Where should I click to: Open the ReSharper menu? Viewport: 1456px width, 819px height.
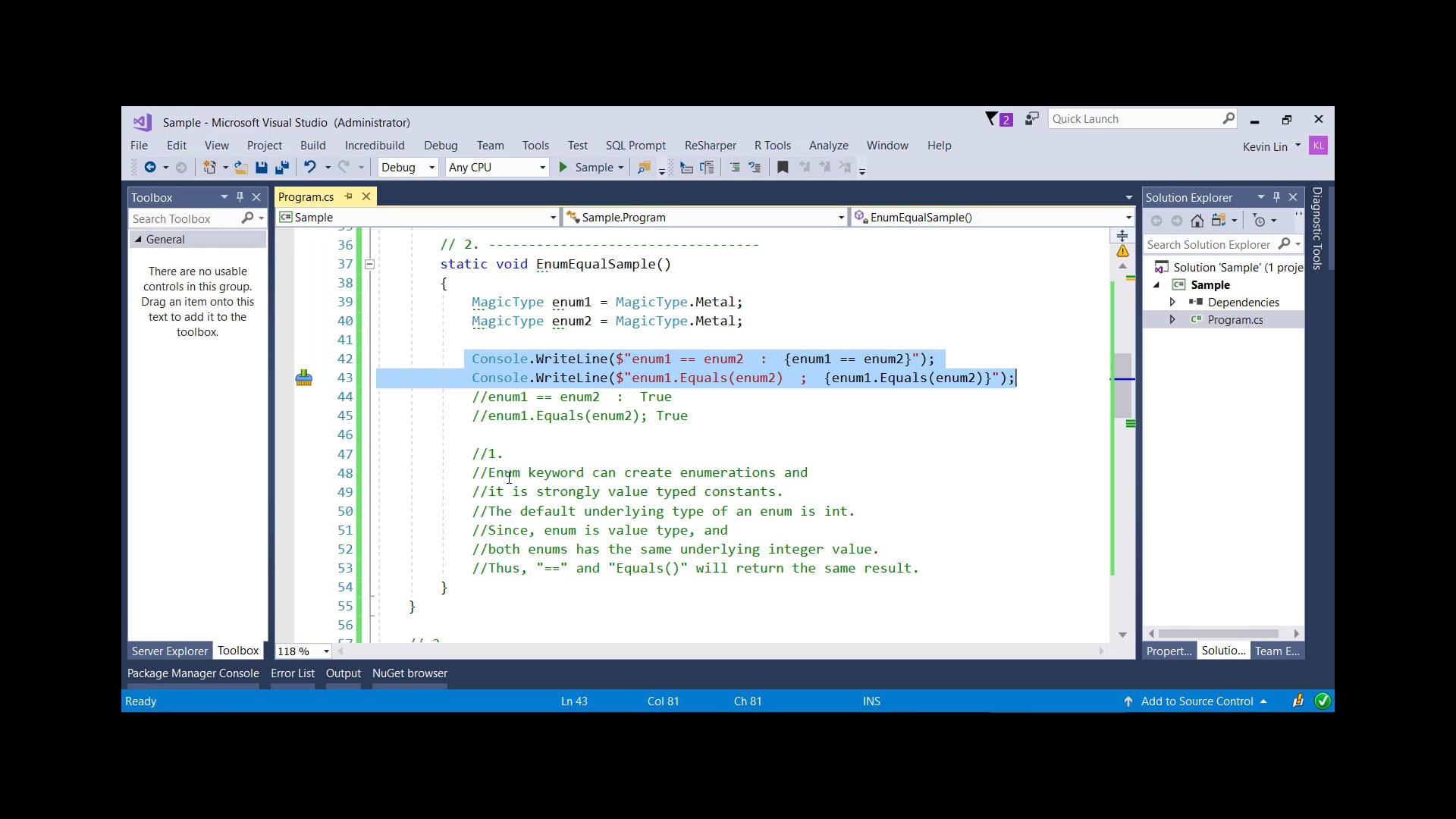click(x=710, y=146)
